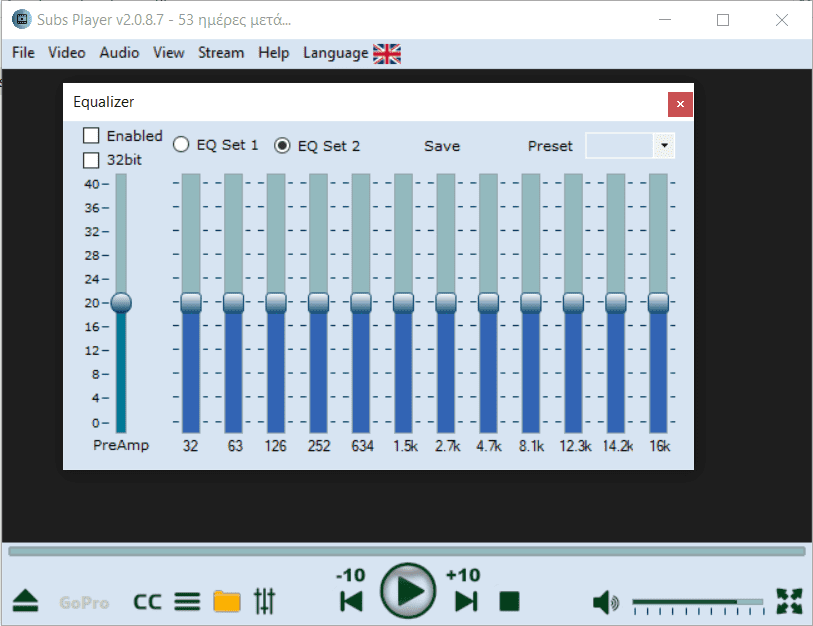813x626 pixels.
Task: Stop playback with the square button
Action: pyautogui.click(x=509, y=602)
